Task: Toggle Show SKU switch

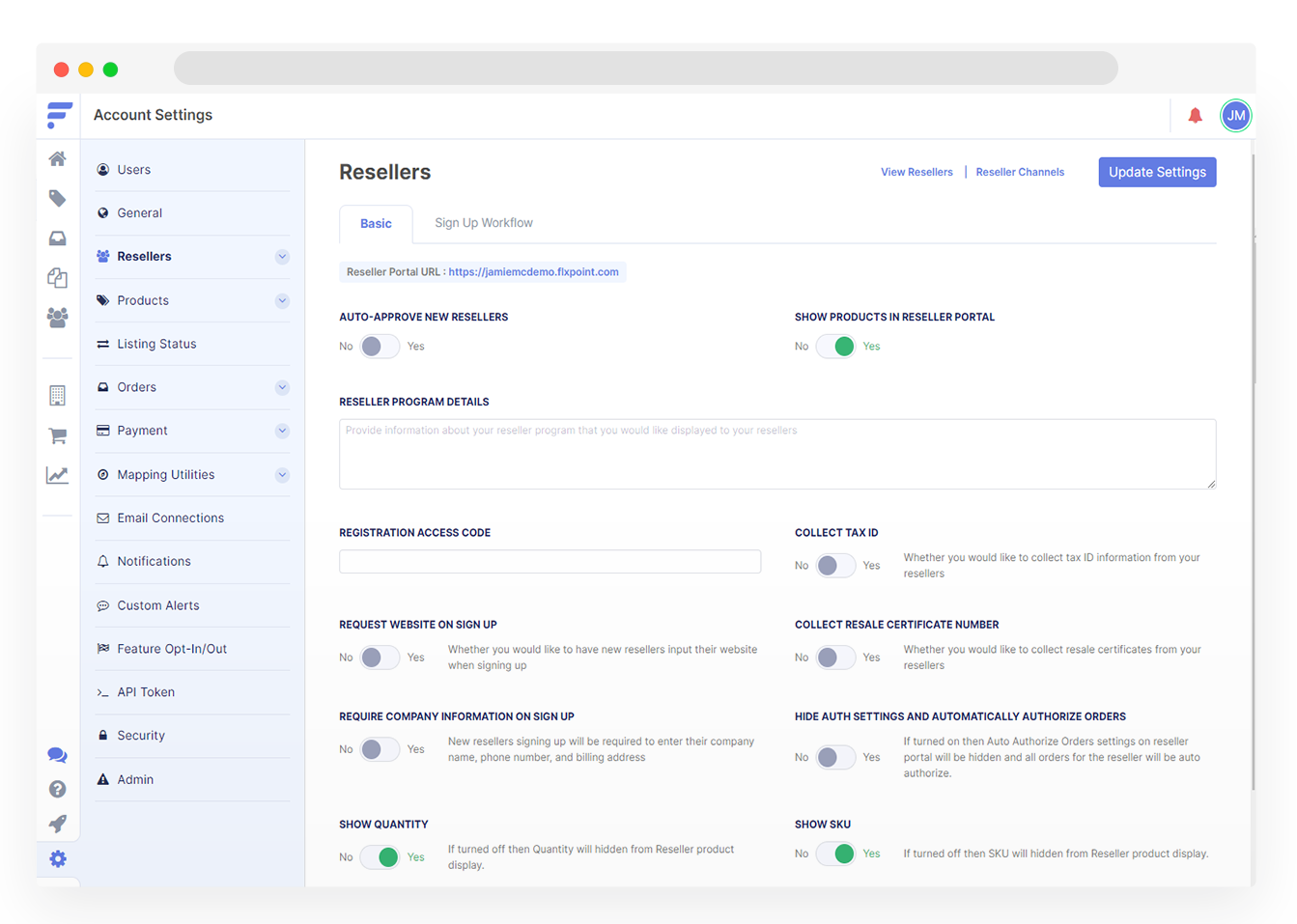Action: 835,854
